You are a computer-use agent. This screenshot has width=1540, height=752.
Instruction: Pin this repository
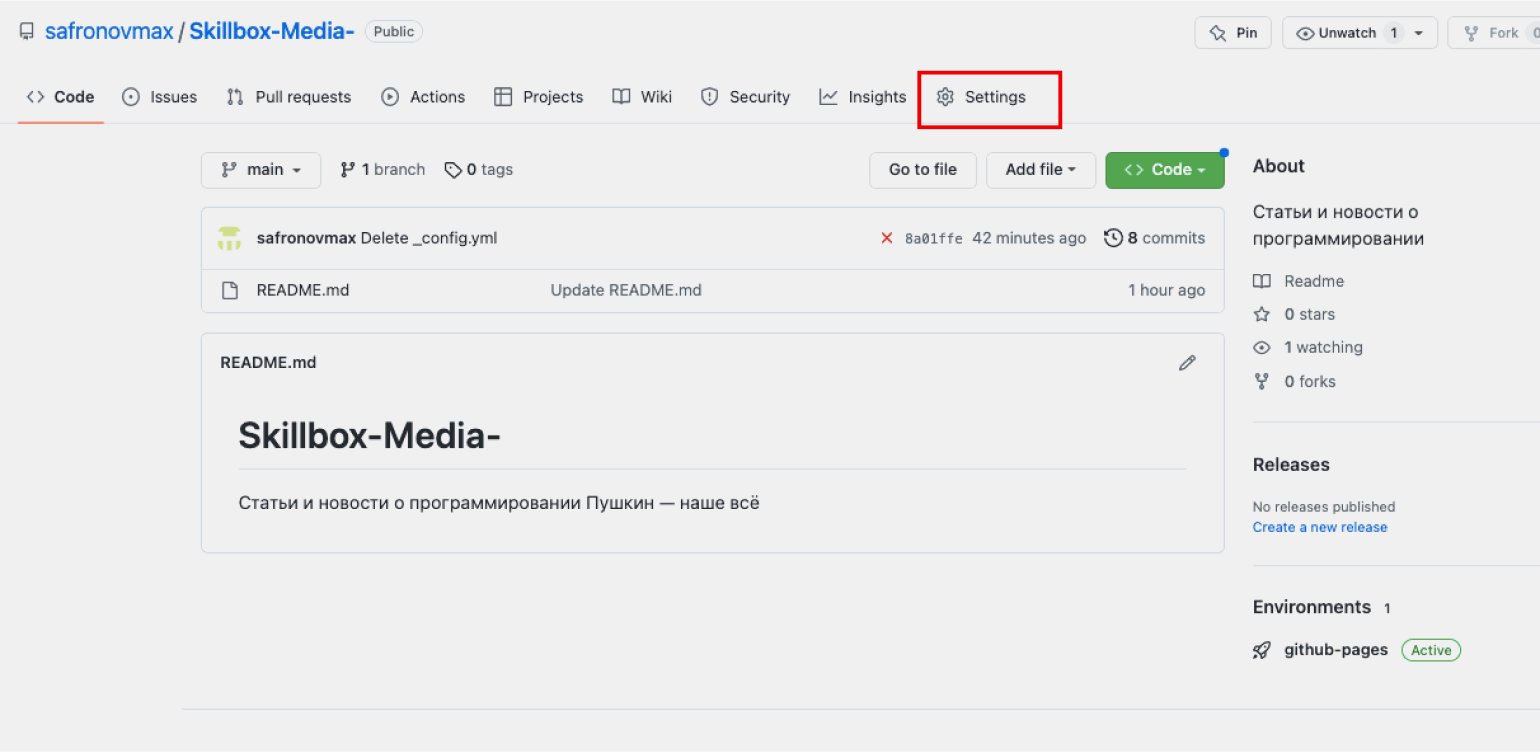(1233, 33)
